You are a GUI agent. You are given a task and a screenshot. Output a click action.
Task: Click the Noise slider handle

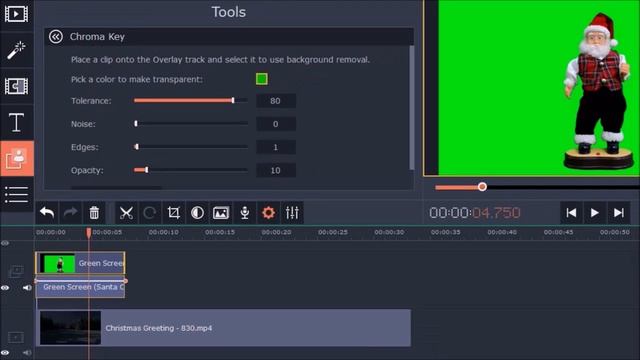point(136,124)
